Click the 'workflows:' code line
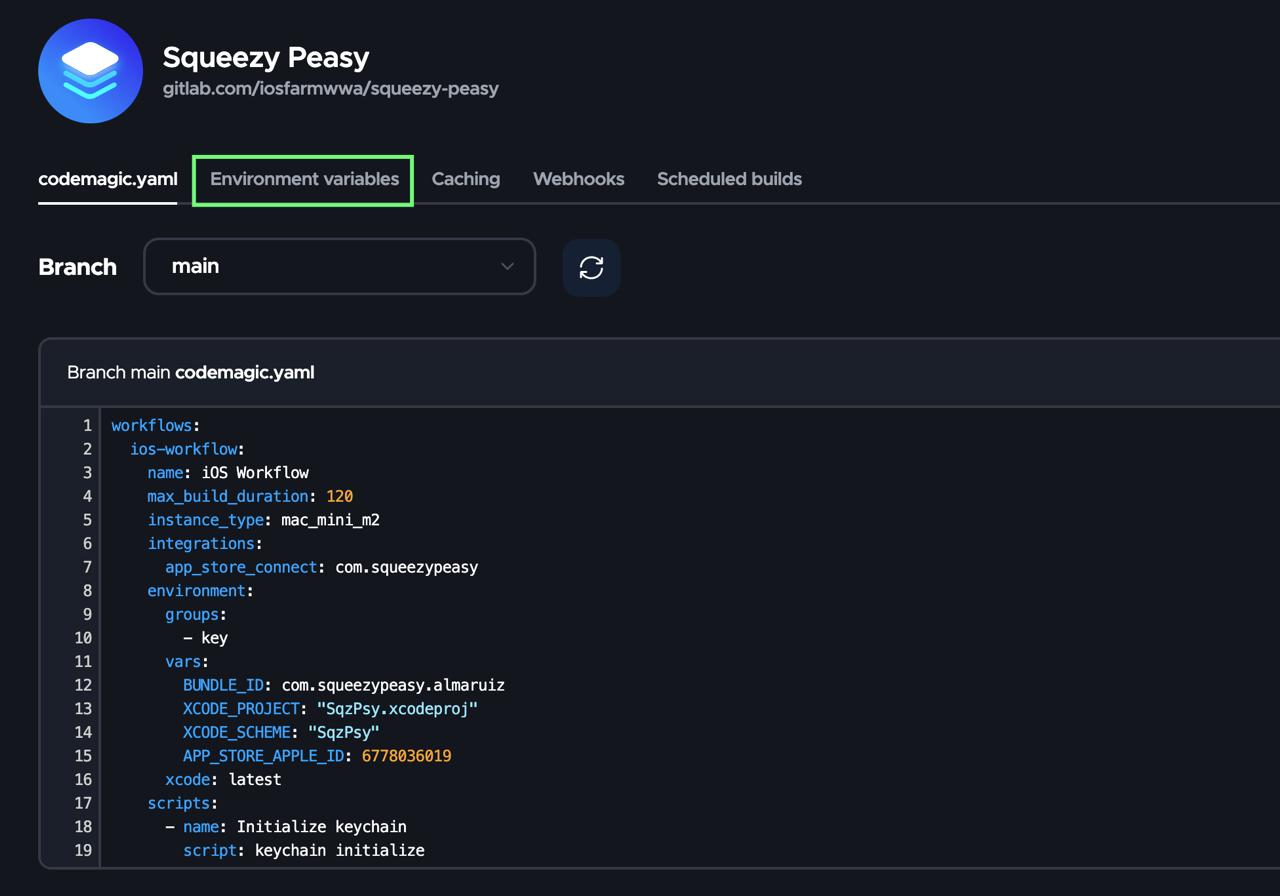This screenshot has width=1280, height=896. pos(156,425)
